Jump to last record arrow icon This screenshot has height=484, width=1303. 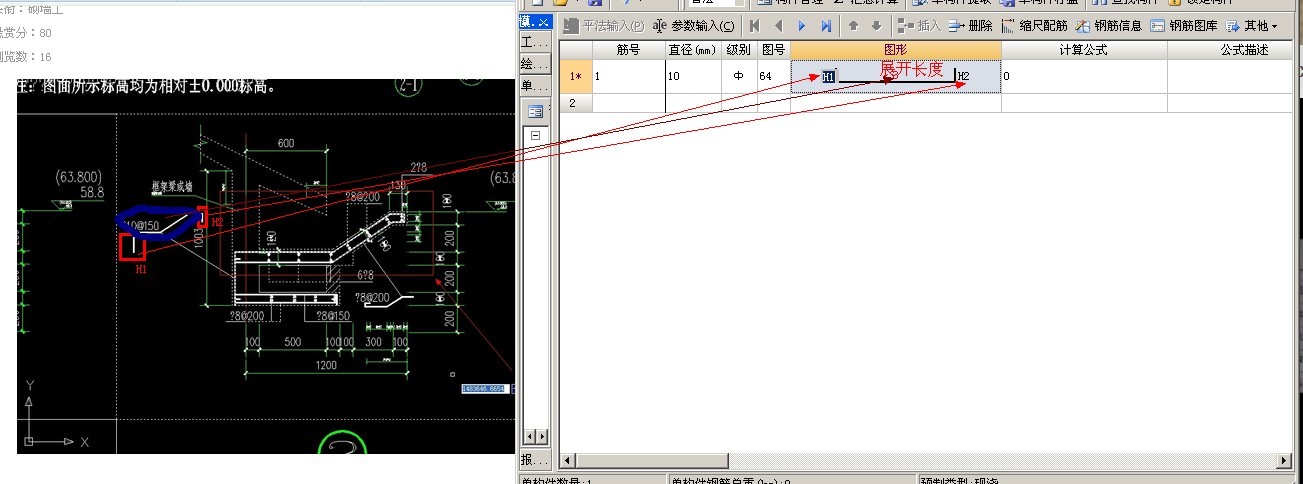(826, 26)
